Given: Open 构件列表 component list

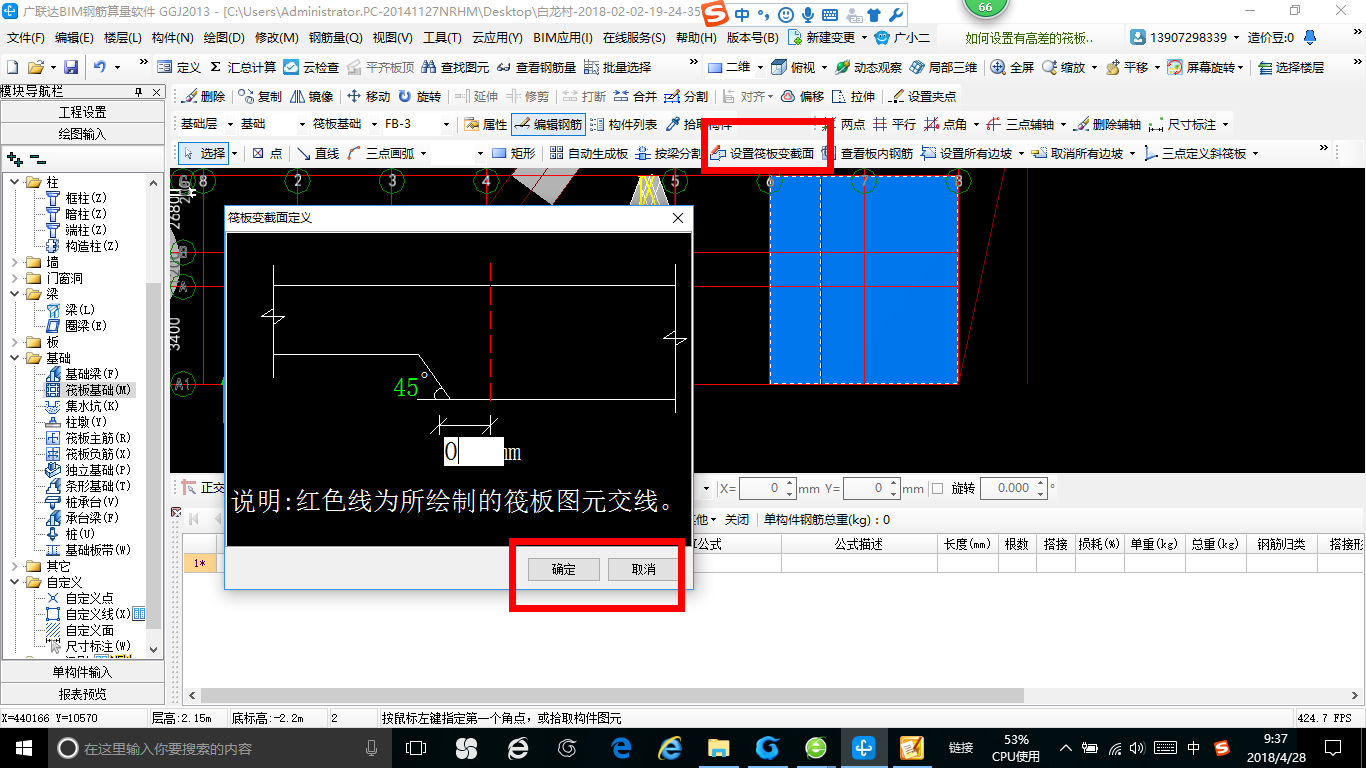Looking at the screenshot, I should point(624,125).
